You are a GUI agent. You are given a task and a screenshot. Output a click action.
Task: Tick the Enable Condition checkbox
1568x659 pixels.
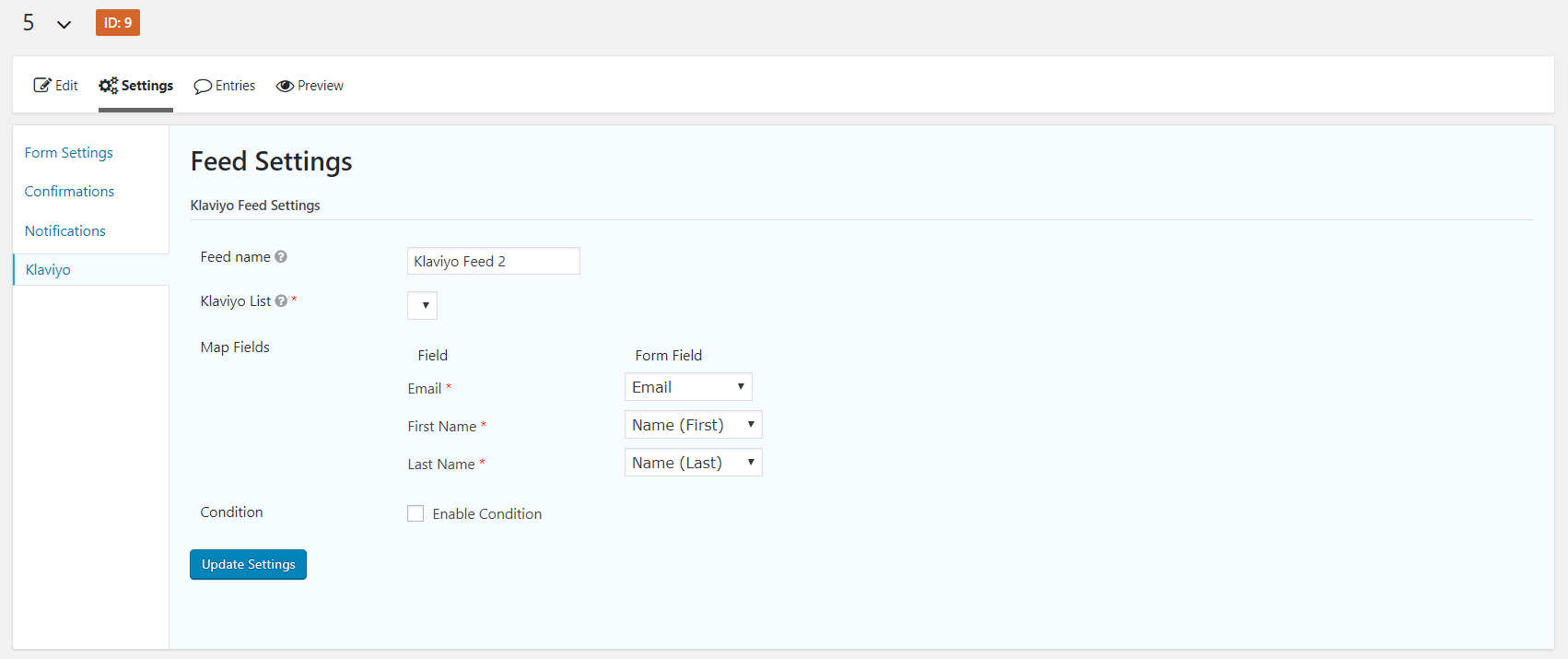[x=415, y=513]
